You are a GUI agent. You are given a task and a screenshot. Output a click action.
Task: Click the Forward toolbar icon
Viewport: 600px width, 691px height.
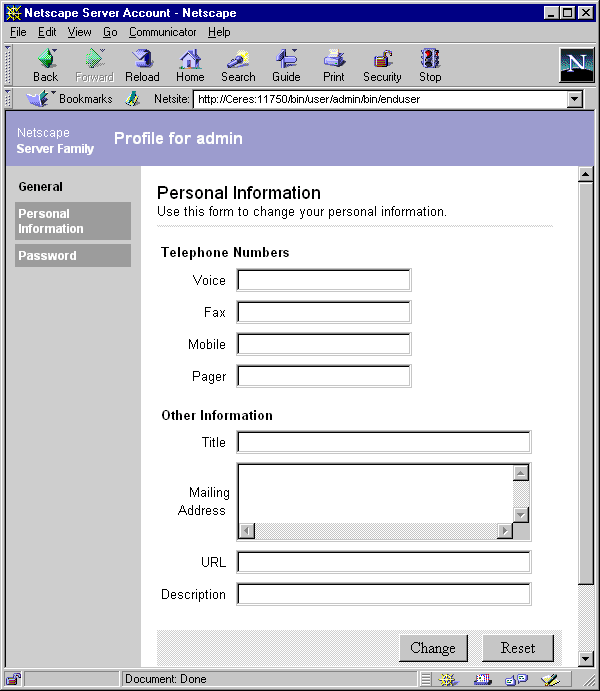[x=94, y=65]
